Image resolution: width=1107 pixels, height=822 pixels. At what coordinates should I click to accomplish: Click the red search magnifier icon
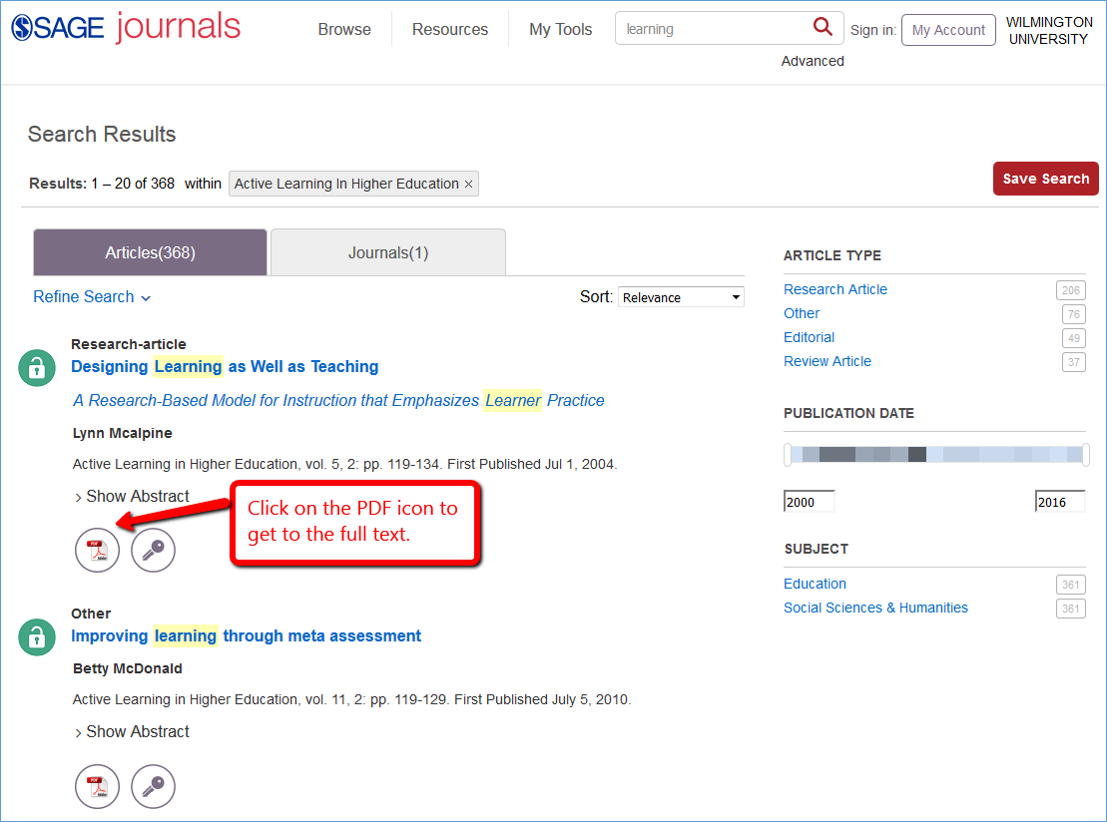[x=822, y=27]
